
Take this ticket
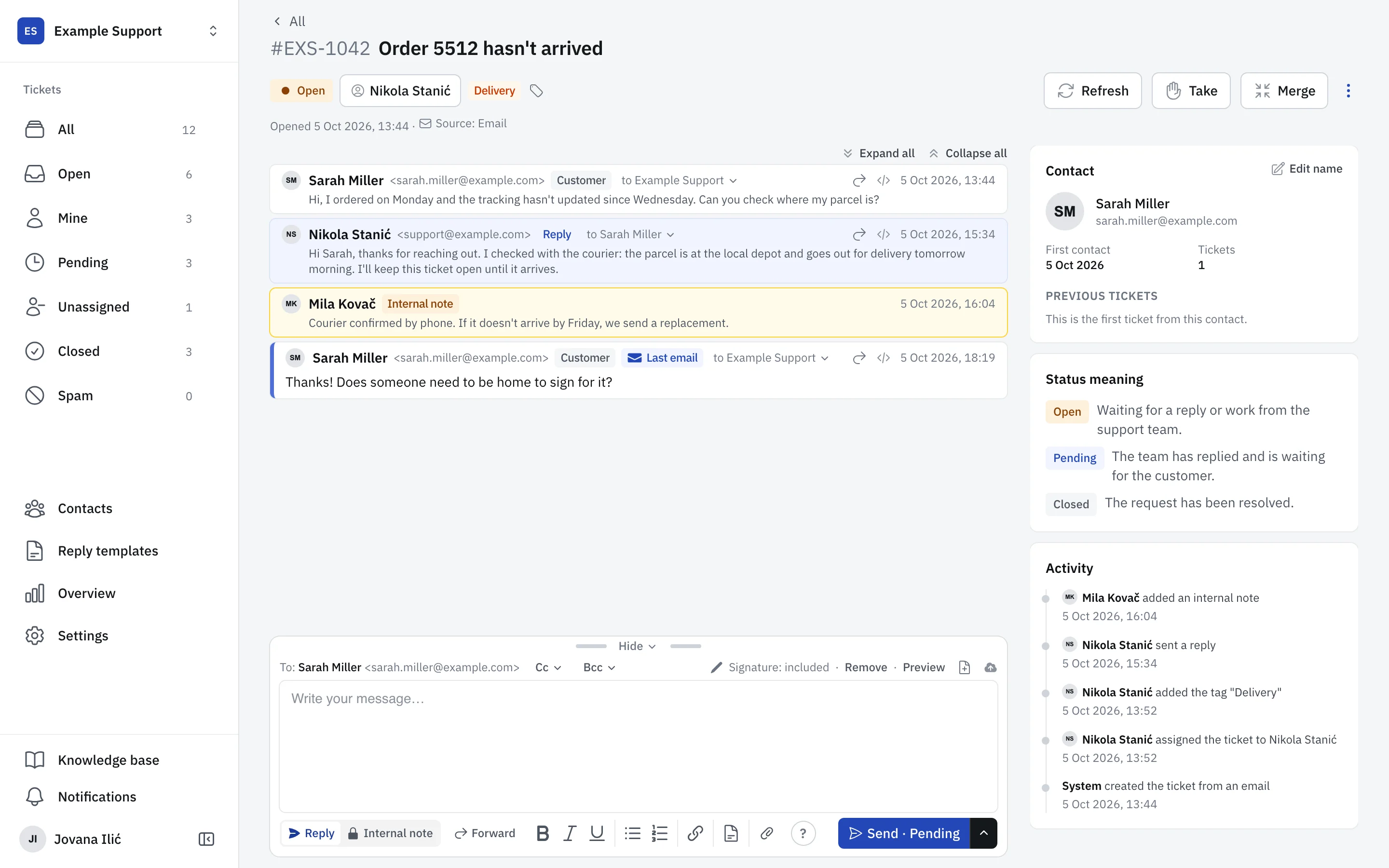[1191, 91]
